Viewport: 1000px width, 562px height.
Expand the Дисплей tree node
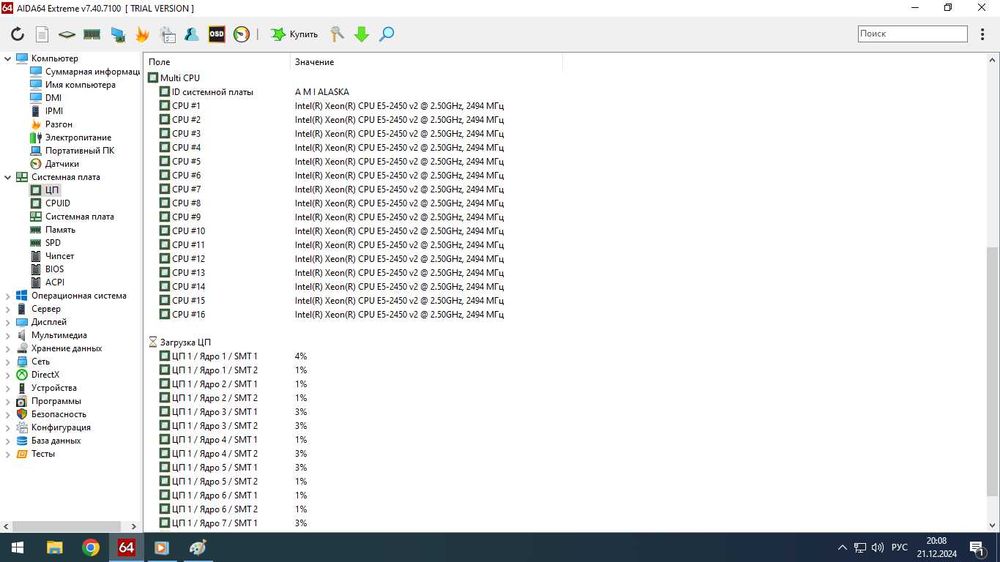(8, 322)
